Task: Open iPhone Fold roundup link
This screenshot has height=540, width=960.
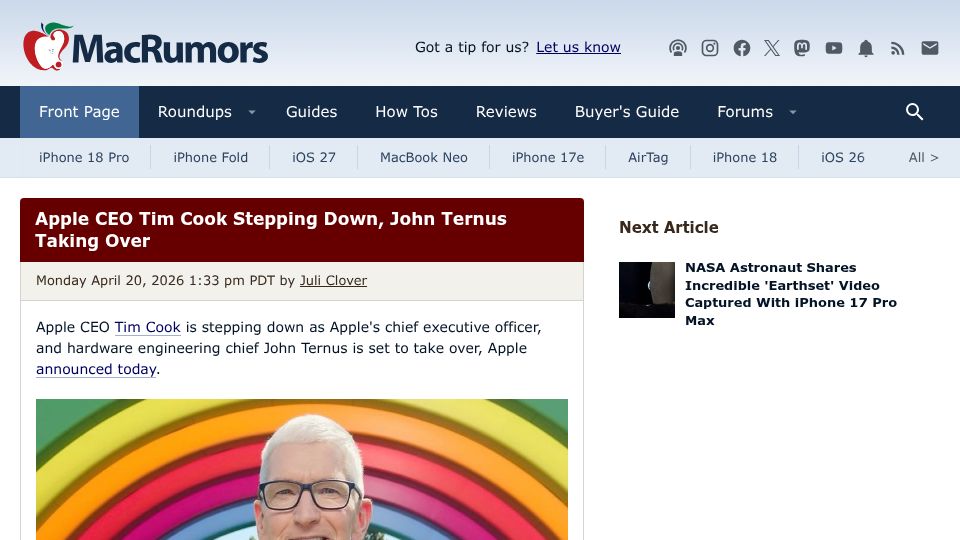Action: click(x=211, y=158)
